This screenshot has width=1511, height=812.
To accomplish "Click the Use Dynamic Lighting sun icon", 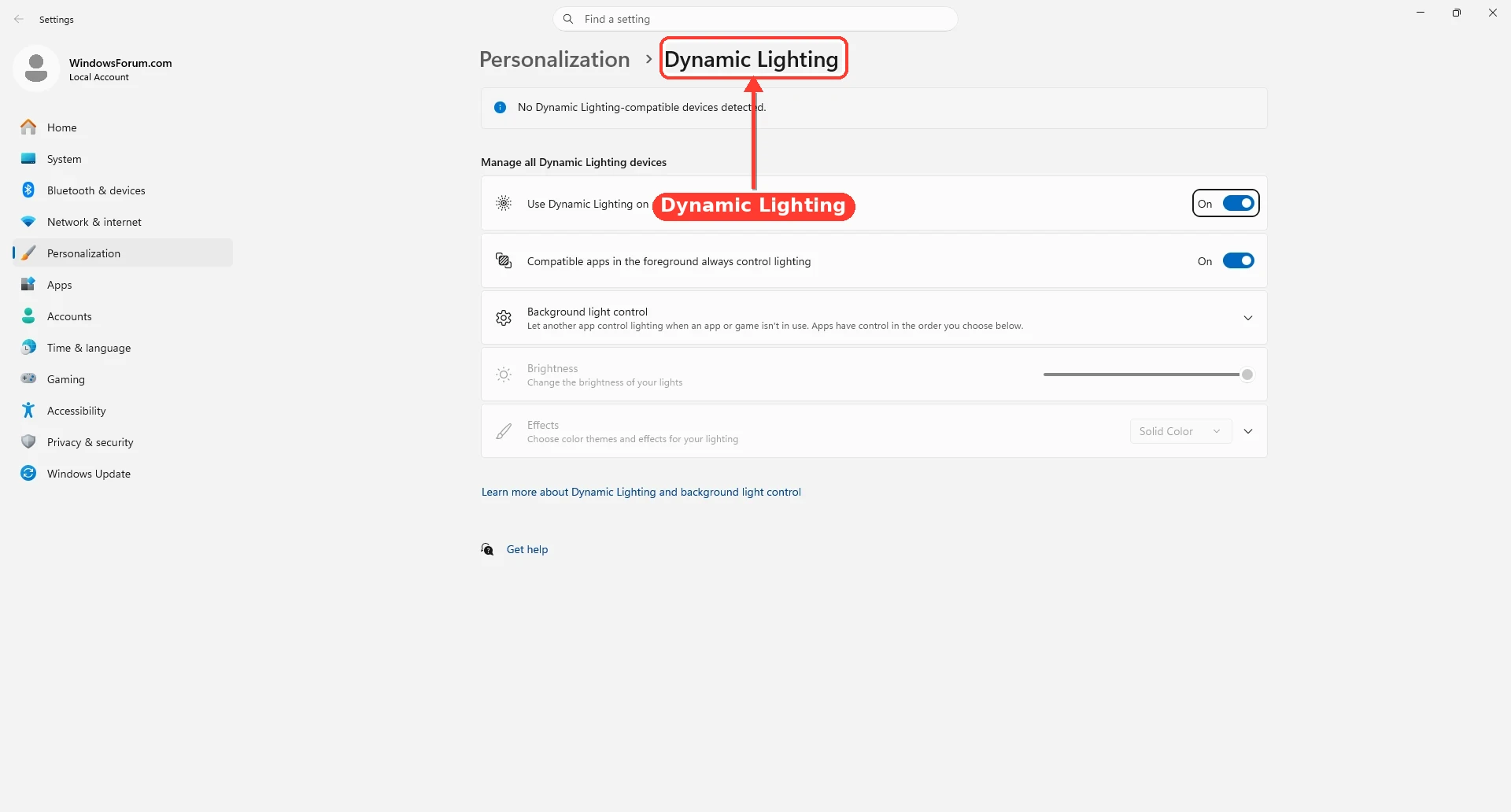I will coord(504,203).
